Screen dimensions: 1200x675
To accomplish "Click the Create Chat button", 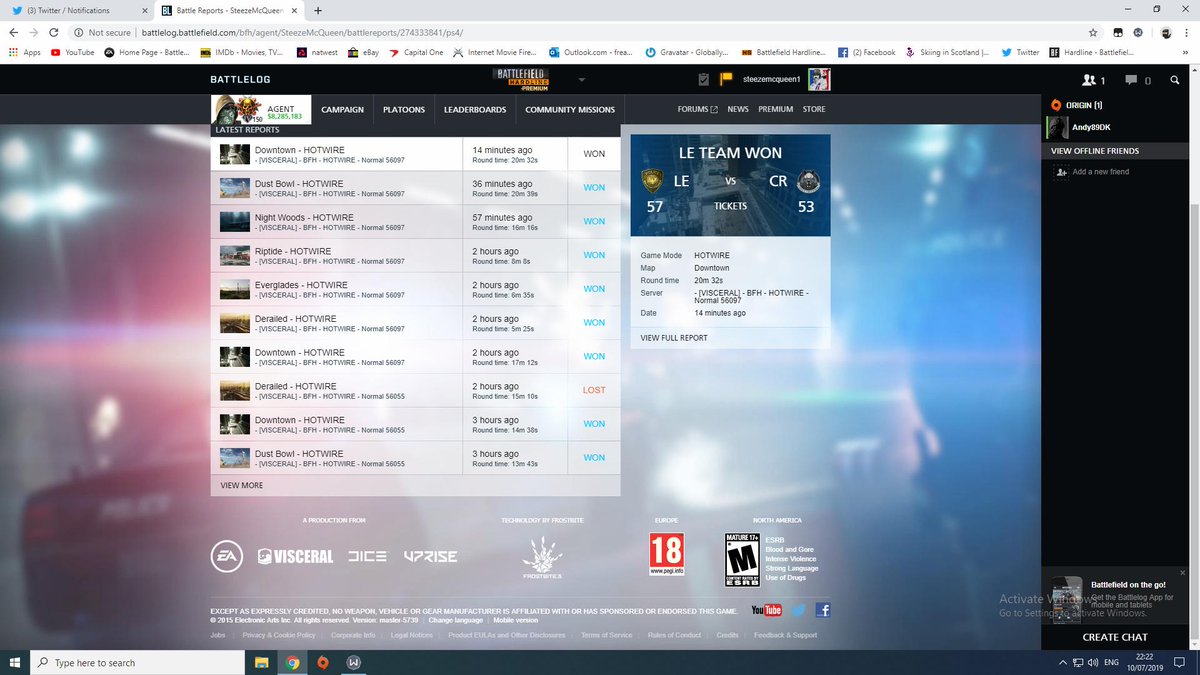I will 1115,637.
